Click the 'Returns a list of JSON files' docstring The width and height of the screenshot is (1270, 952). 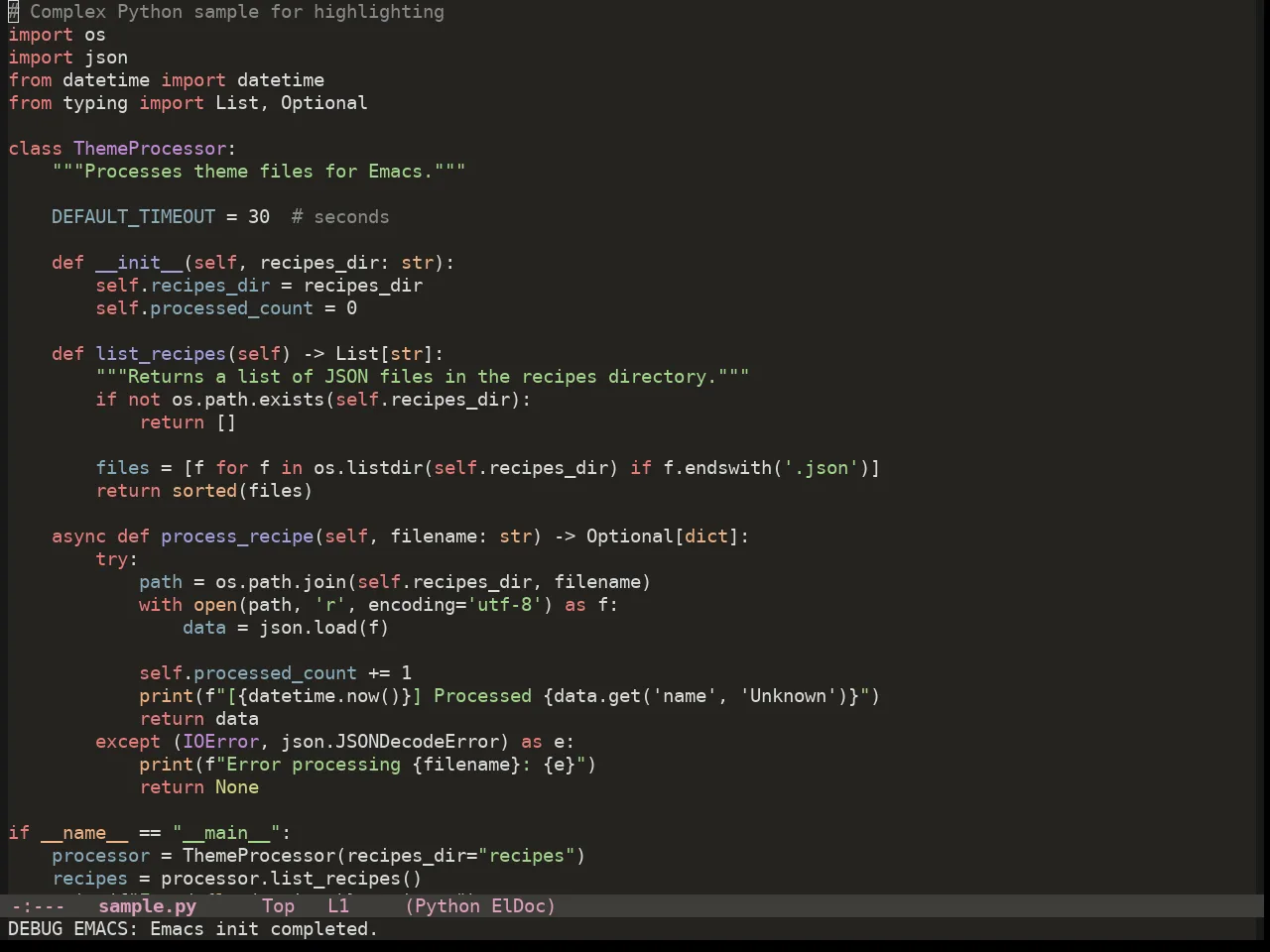(x=423, y=377)
